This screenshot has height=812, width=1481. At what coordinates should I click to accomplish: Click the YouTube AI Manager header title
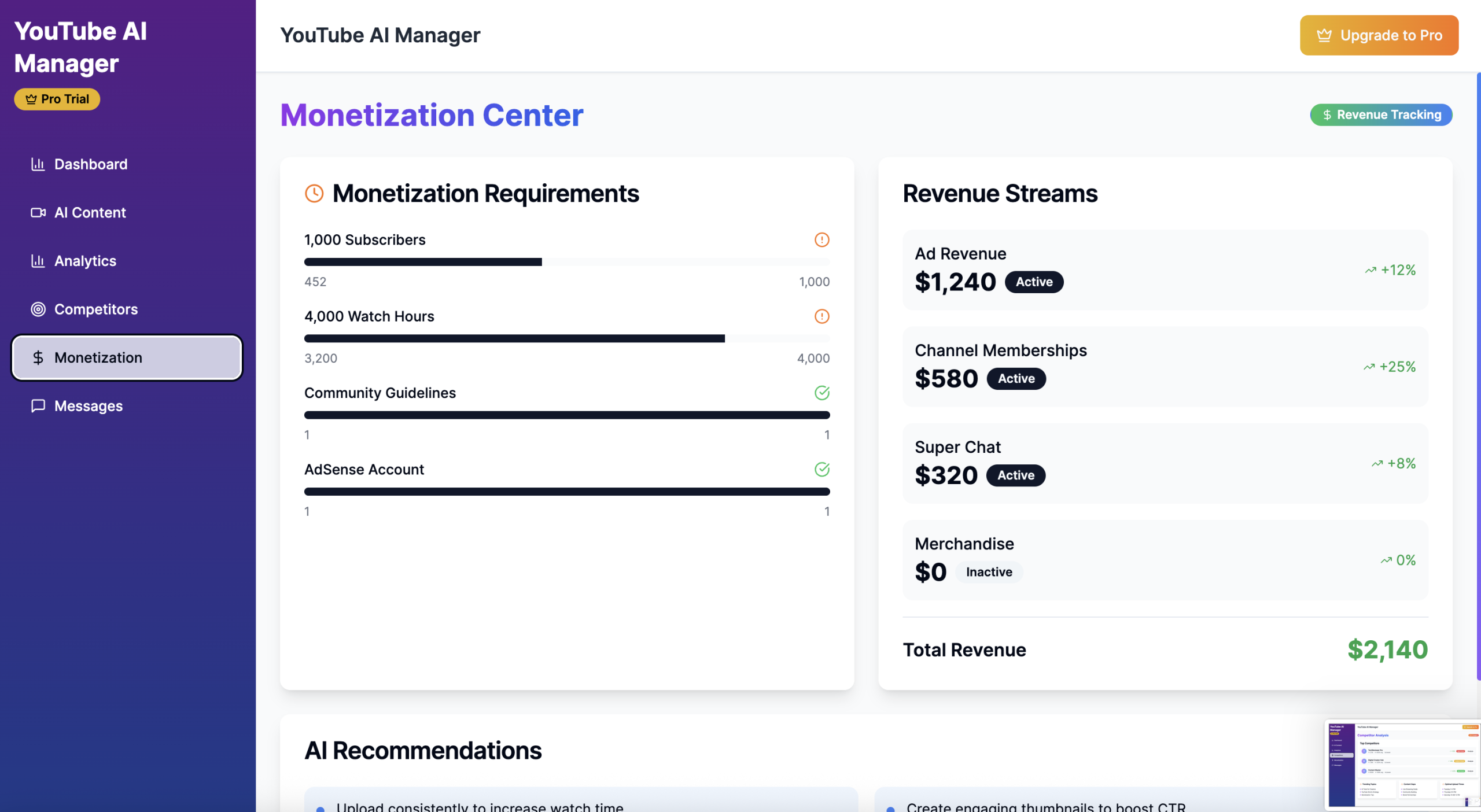click(380, 35)
